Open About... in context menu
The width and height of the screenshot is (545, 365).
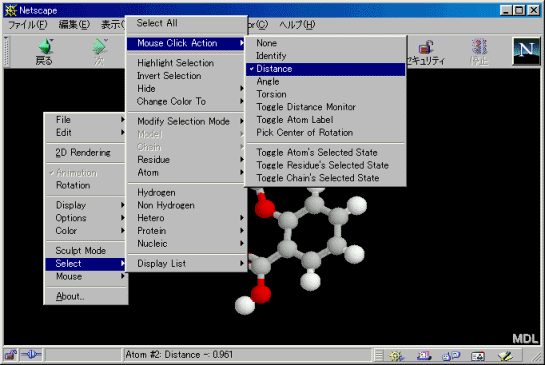click(x=86, y=297)
